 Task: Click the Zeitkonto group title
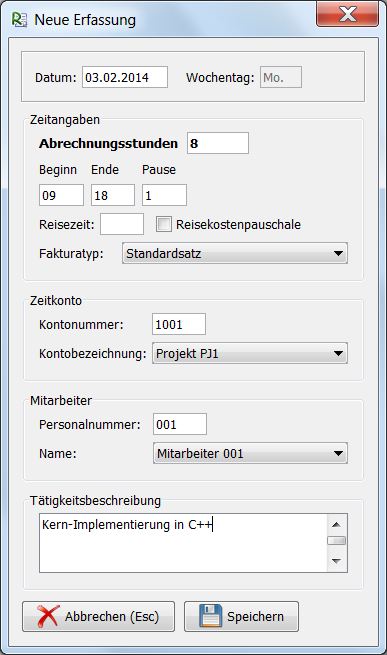click(x=56, y=301)
